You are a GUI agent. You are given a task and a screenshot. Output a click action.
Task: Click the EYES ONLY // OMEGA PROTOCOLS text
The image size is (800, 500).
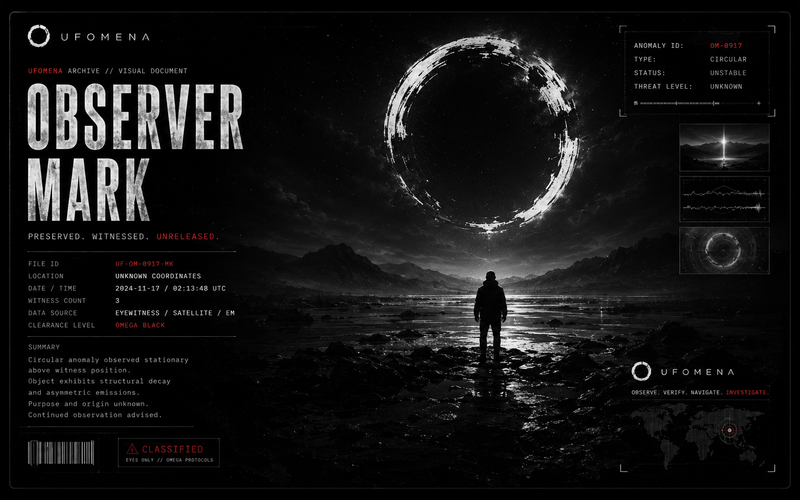(169, 460)
